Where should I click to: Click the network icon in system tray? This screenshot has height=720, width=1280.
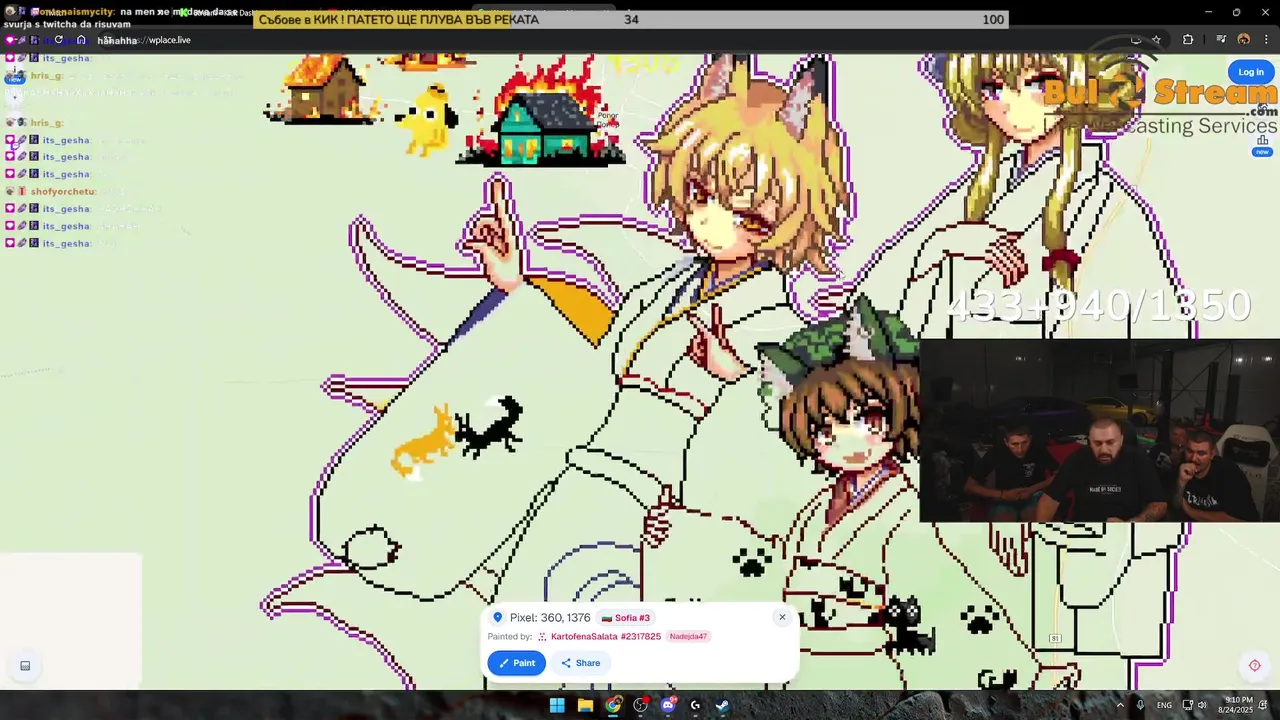click(x=1187, y=705)
